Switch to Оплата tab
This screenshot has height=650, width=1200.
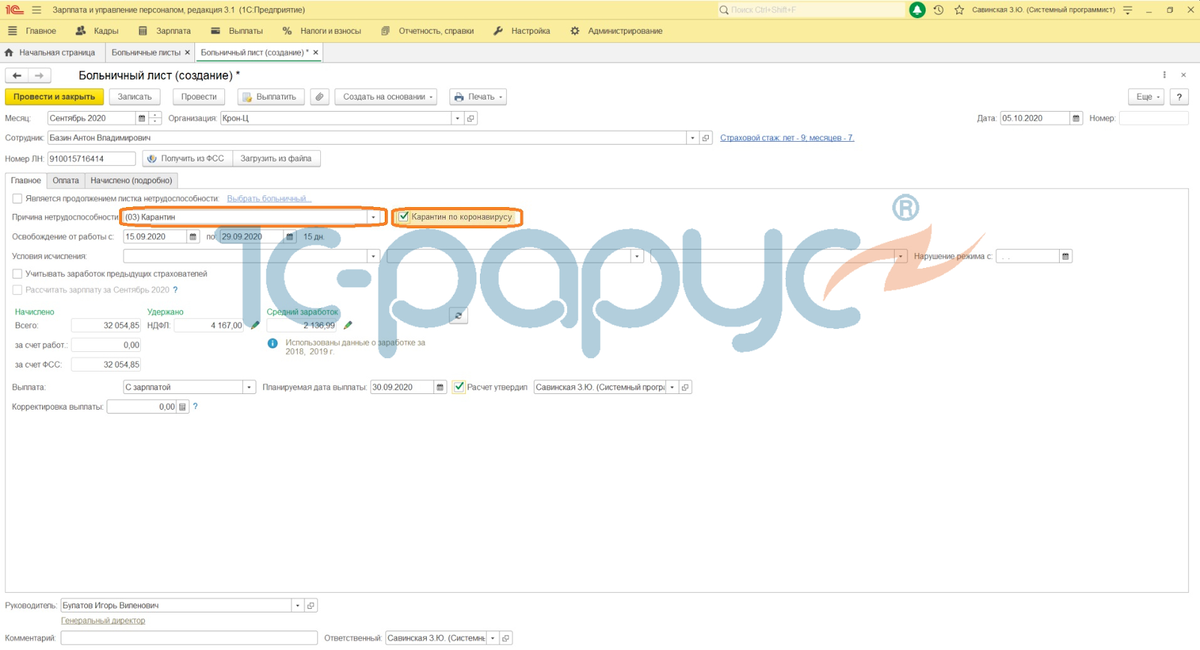click(x=66, y=180)
